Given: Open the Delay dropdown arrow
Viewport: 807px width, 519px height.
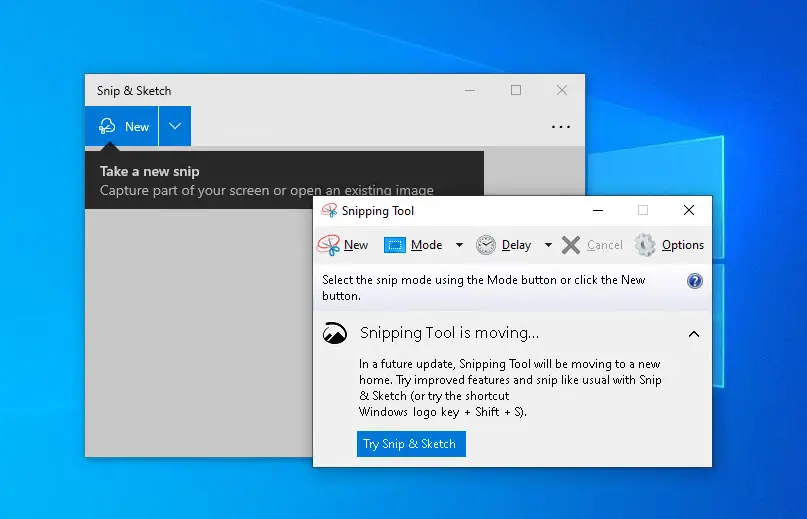Looking at the screenshot, I should coord(548,245).
